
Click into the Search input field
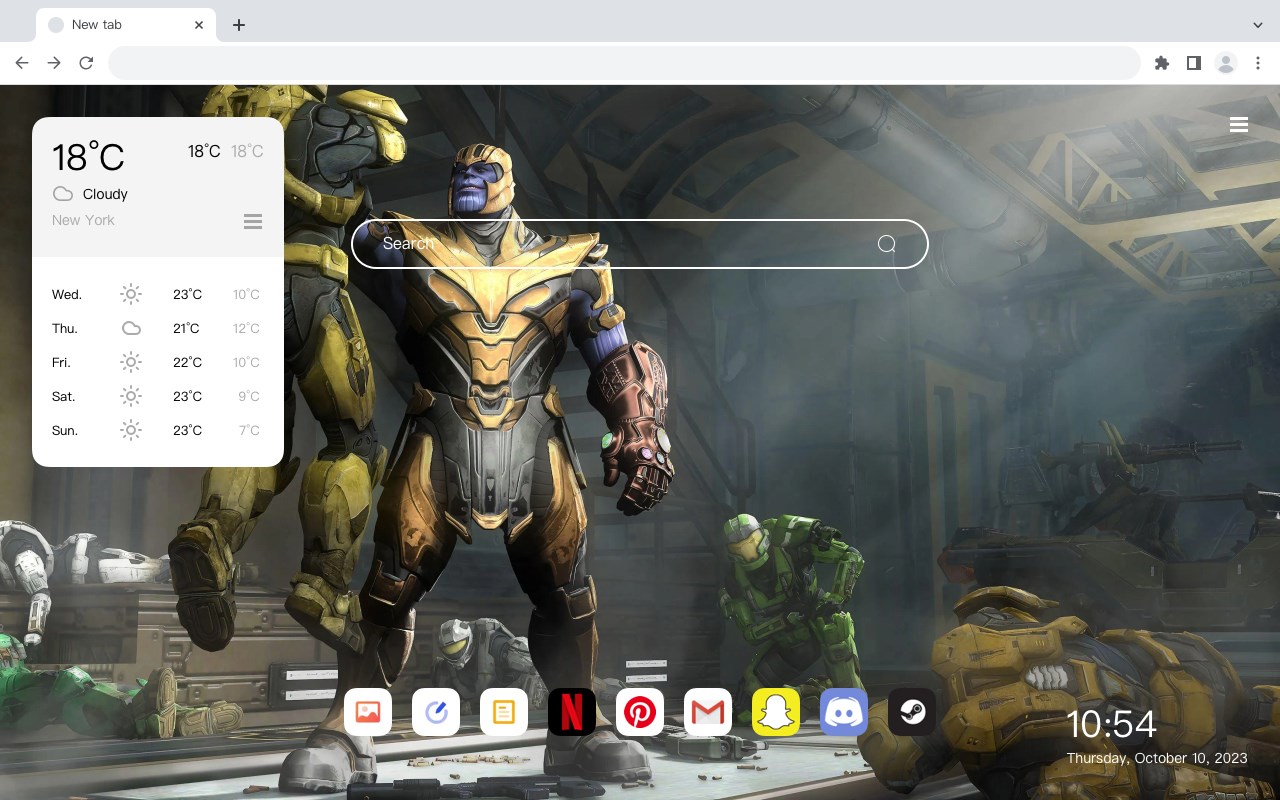point(640,244)
